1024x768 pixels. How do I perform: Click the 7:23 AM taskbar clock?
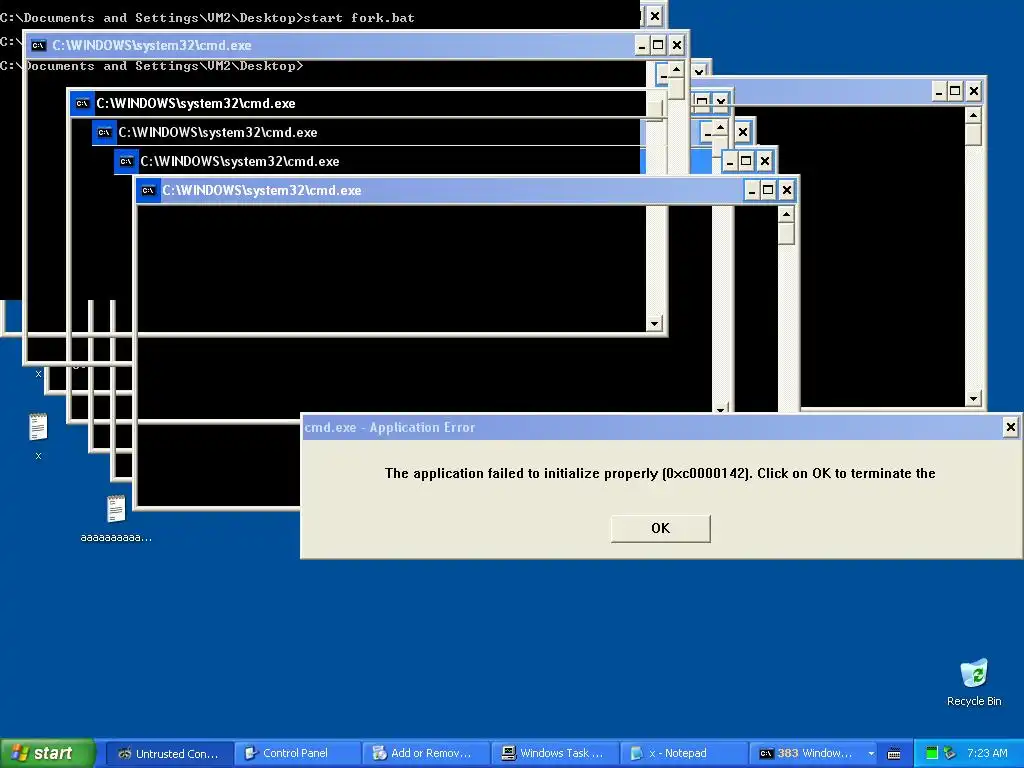click(987, 753)
